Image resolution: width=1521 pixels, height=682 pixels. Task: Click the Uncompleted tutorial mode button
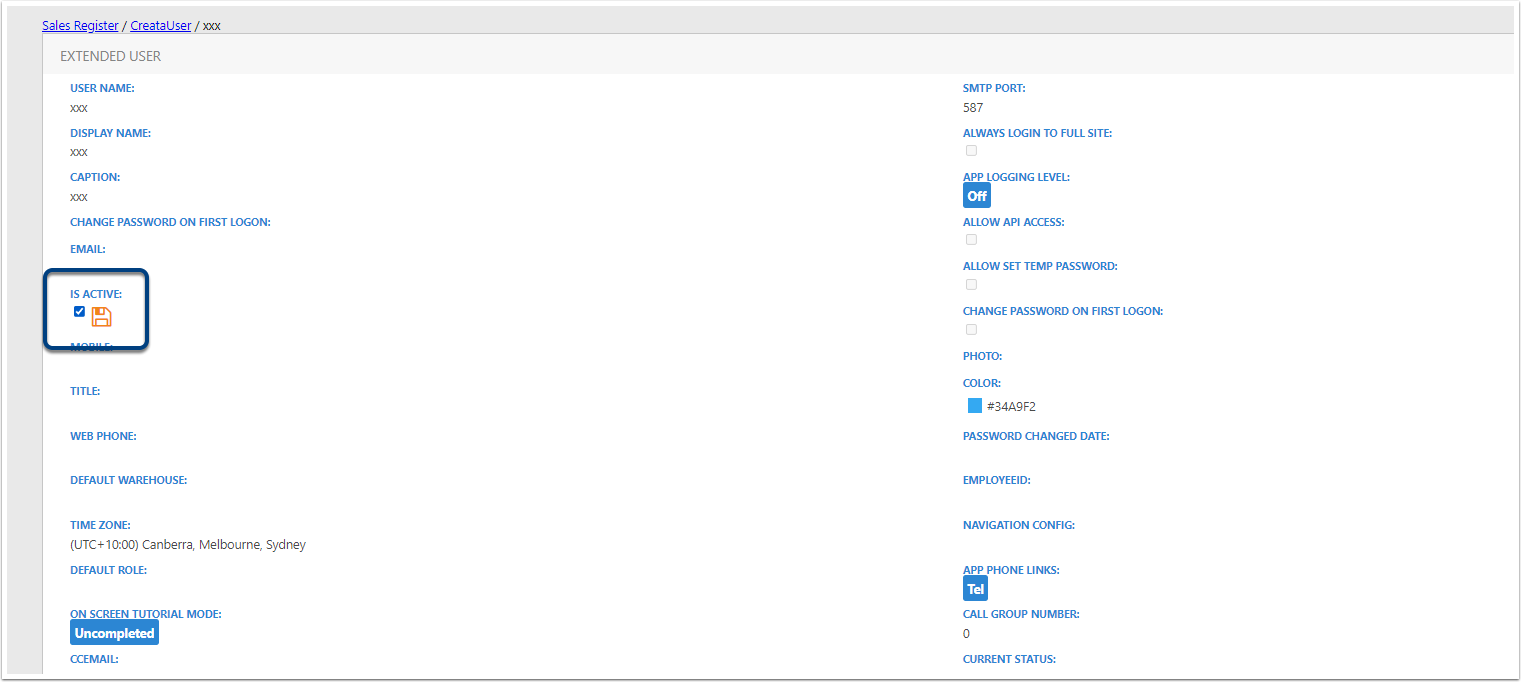click(114, 633)
